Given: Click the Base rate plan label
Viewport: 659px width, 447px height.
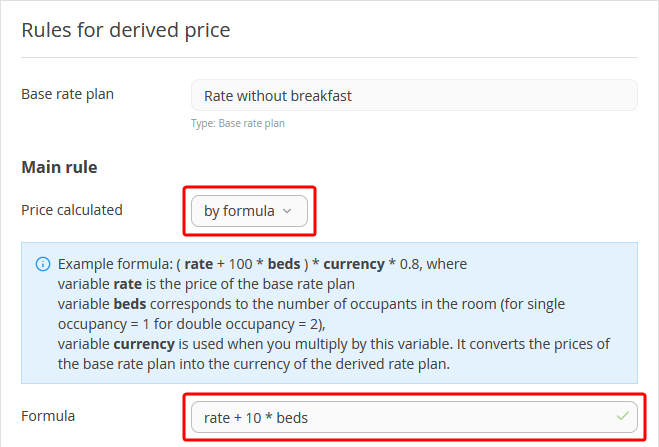Looking at the screenshot, I should [x=68, y=94].
